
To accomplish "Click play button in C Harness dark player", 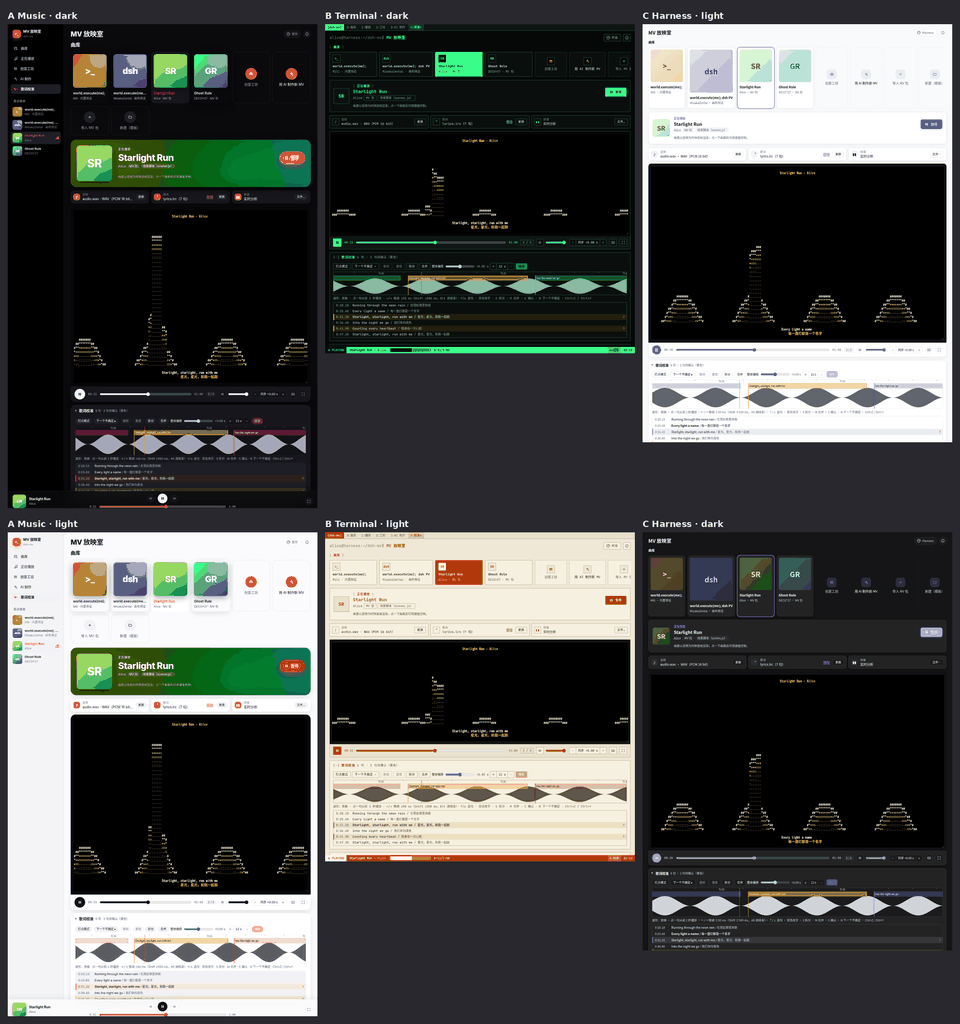I will click(x=656, y=858).
